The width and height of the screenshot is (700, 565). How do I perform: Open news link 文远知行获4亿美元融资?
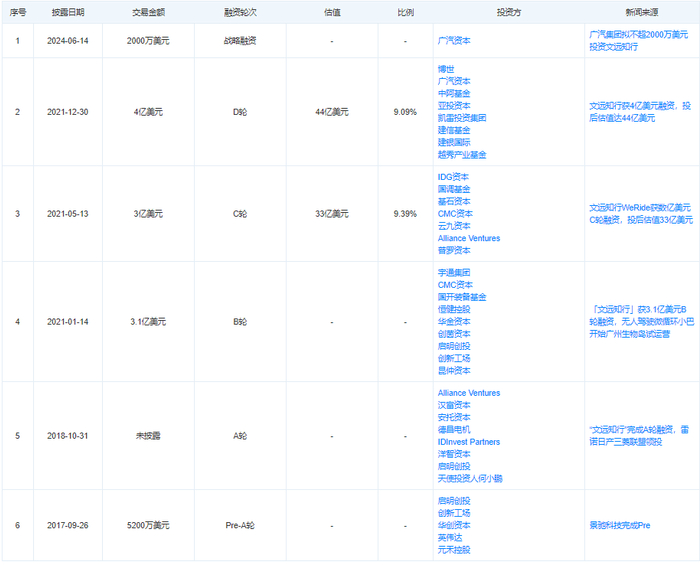click(640, 112)
